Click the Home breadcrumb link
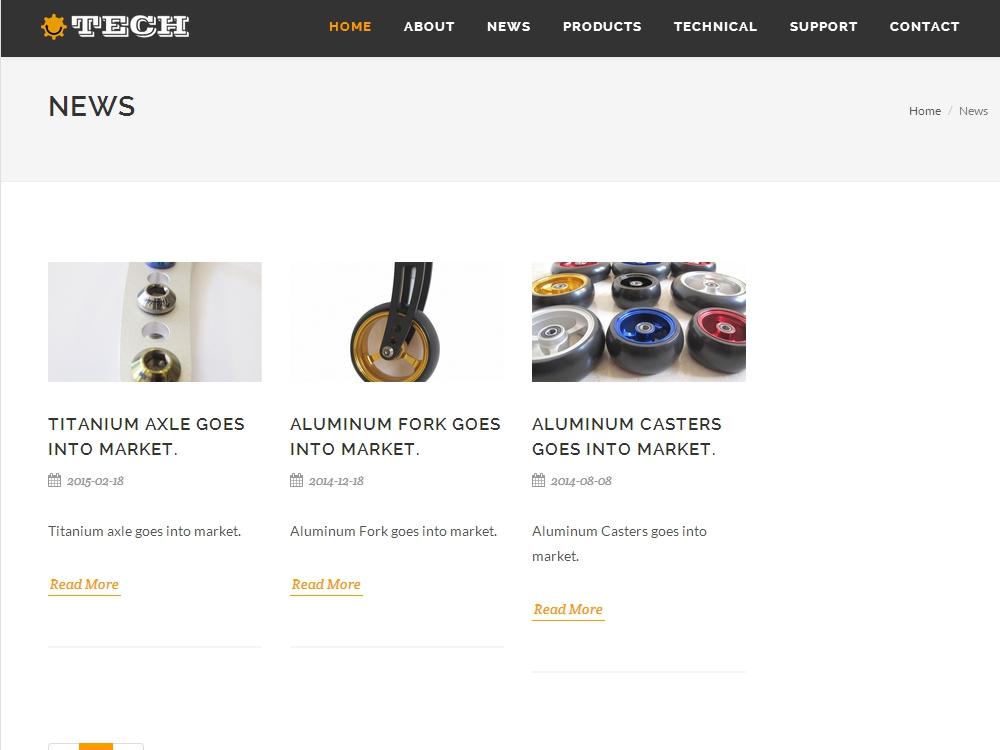This screenshot has height=750, width=1000. coord(925,111)
